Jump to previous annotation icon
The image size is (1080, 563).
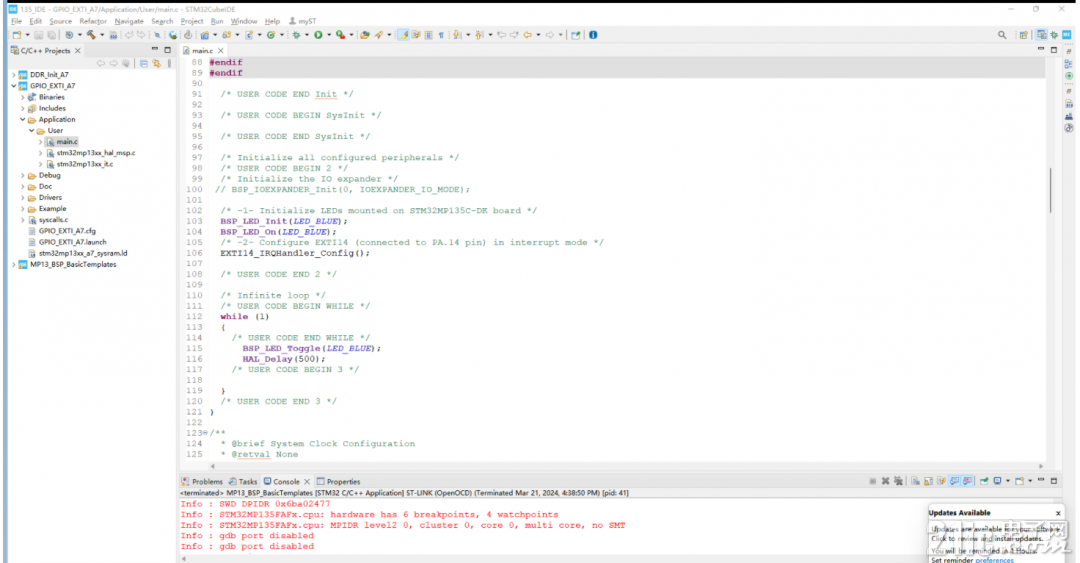pos(479,34)
